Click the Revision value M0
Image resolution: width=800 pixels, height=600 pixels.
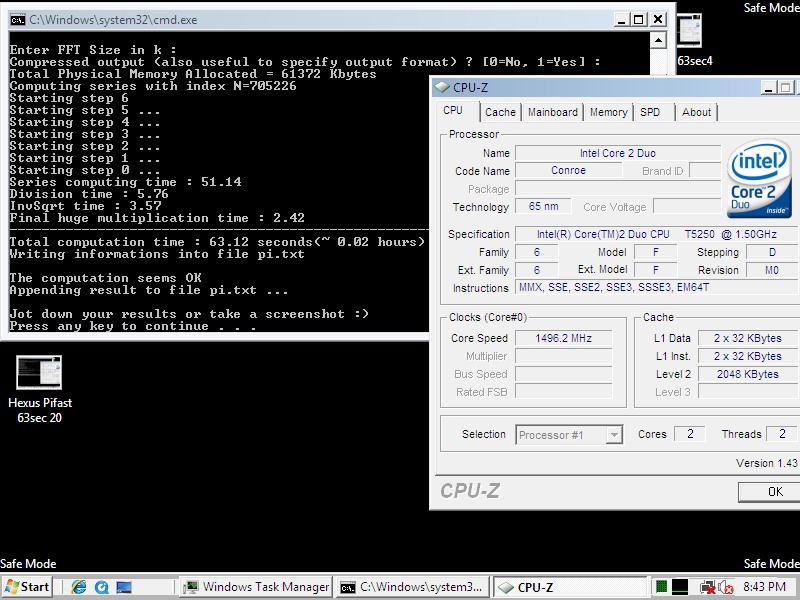coord(772,270)
